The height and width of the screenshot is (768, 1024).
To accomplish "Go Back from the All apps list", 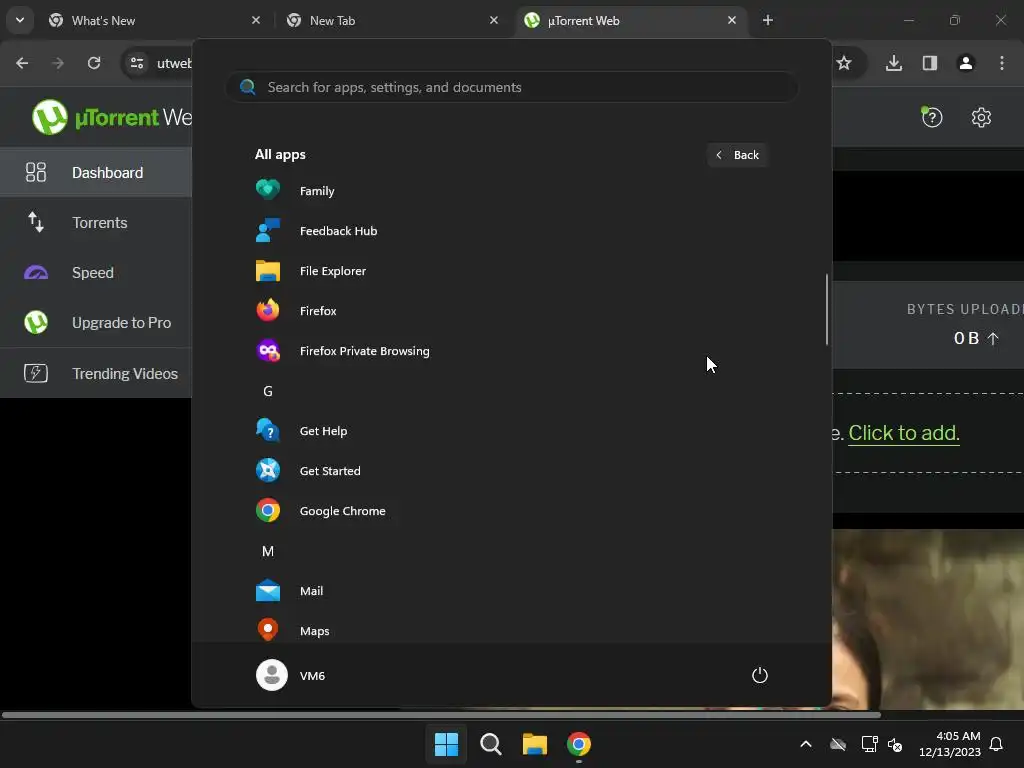I will point(737,155).
